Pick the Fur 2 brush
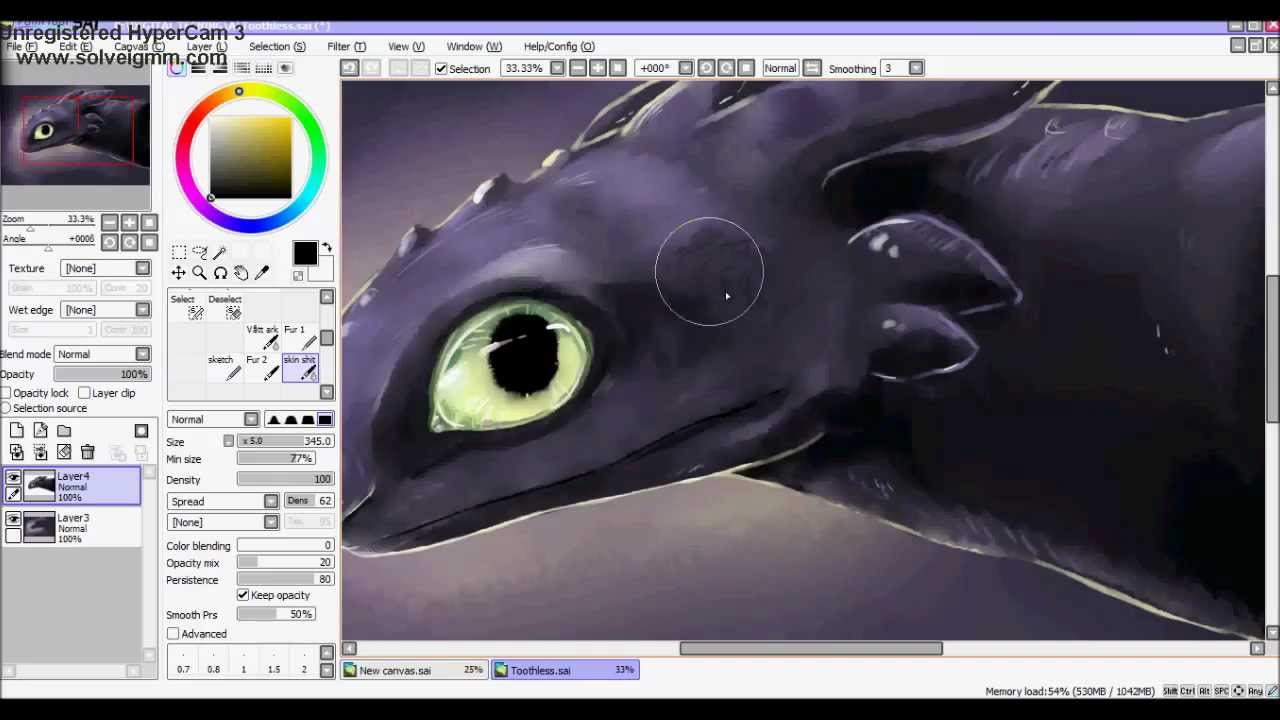The image size is (1280, 720). pyautogui.click(x=263, y=367)
